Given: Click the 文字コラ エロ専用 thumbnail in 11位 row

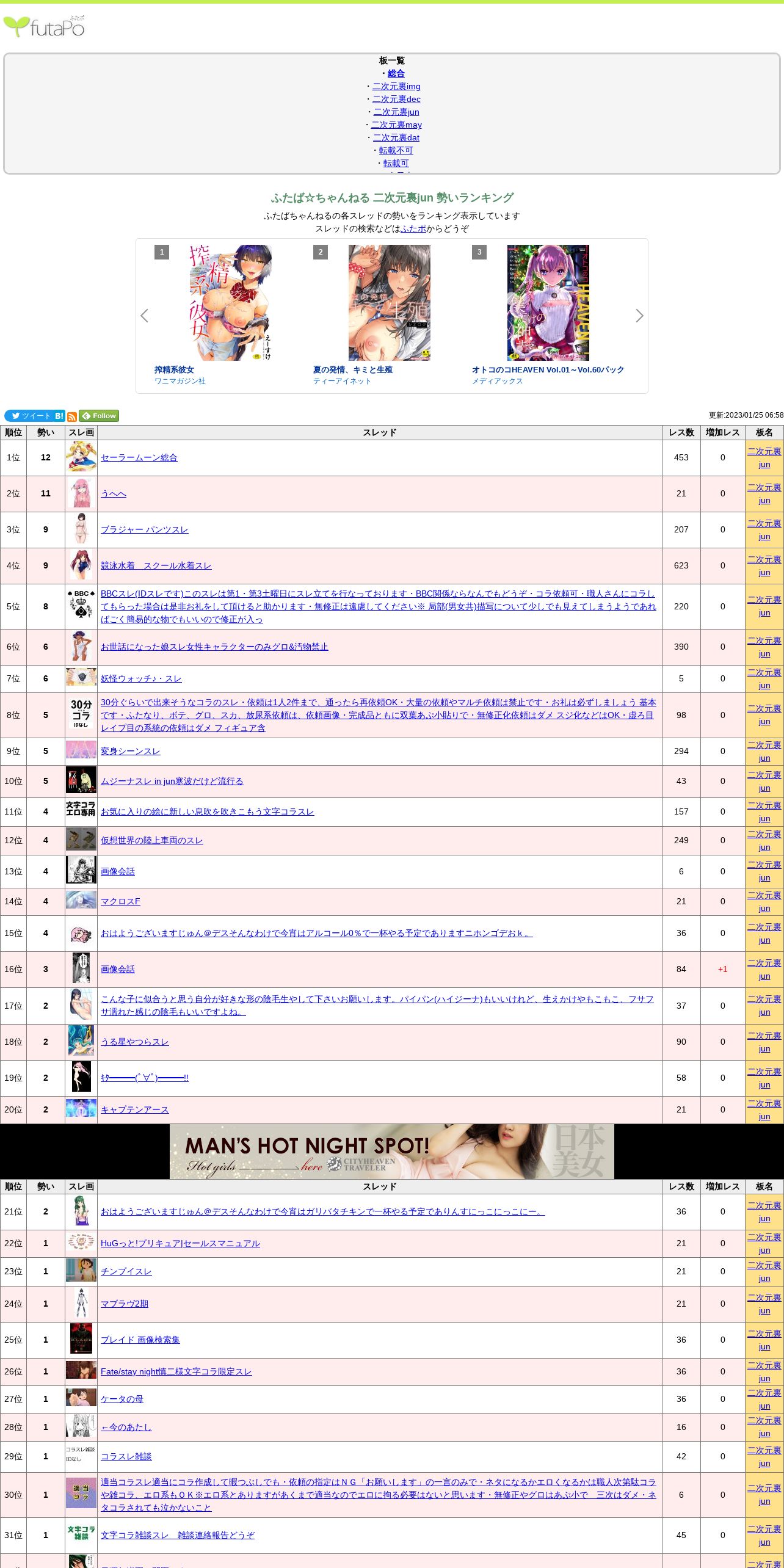Looking at the screenshot, I should coord(81,808).
